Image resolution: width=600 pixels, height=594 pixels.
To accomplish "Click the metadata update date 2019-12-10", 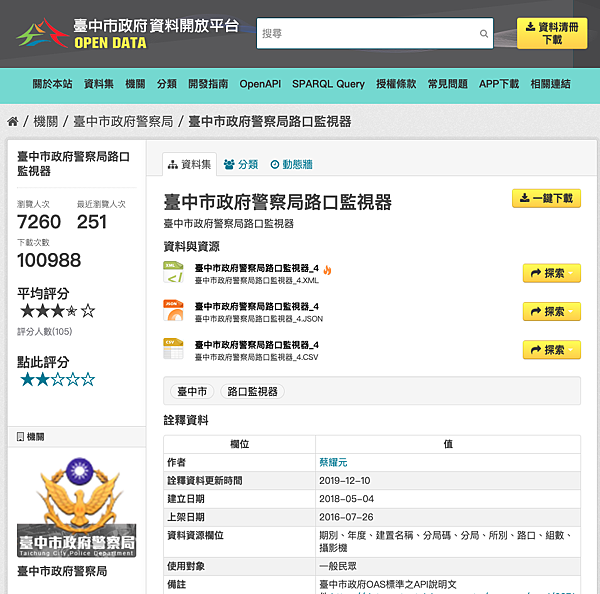I will click(x=345, y=481).
